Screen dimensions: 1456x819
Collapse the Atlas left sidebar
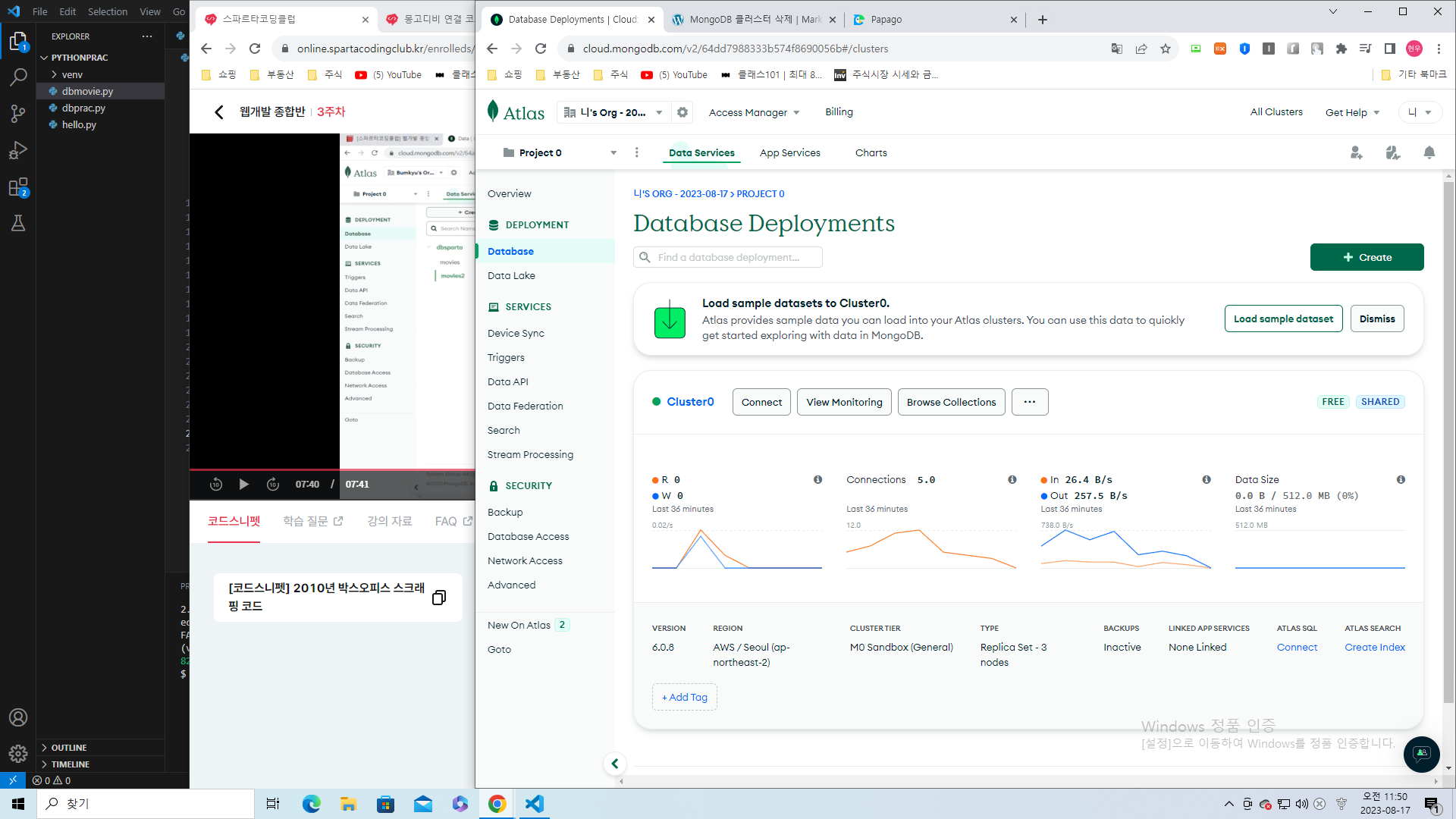point(615,764)
